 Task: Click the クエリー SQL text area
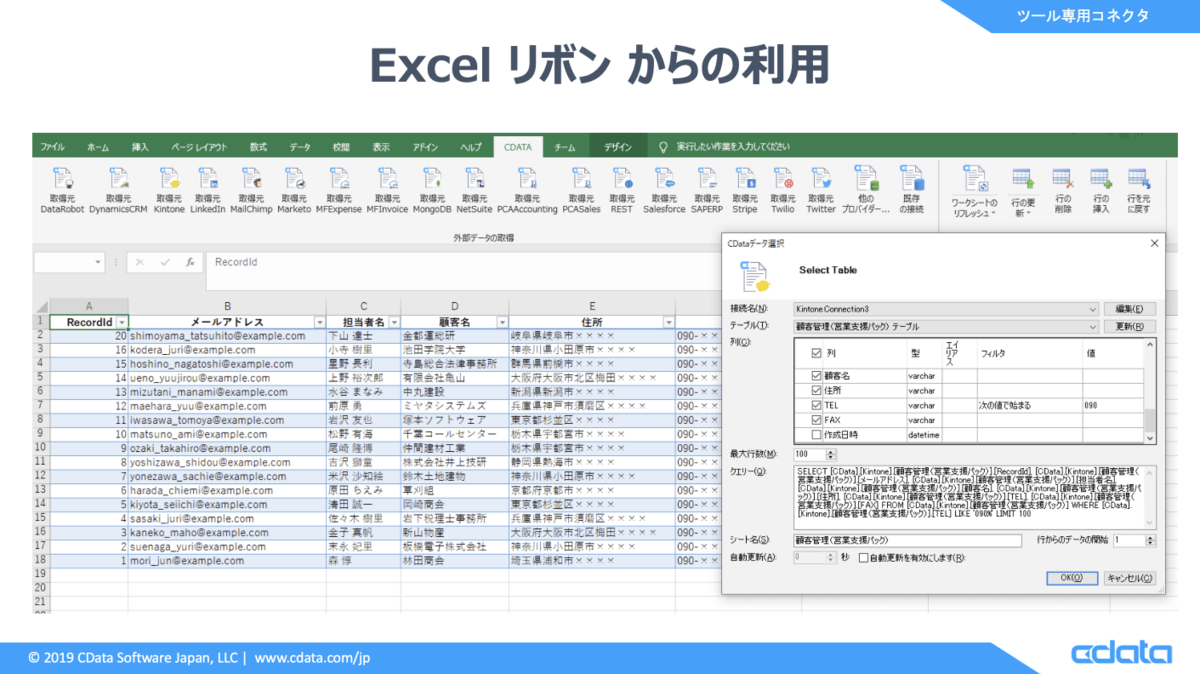coord(975,496)
